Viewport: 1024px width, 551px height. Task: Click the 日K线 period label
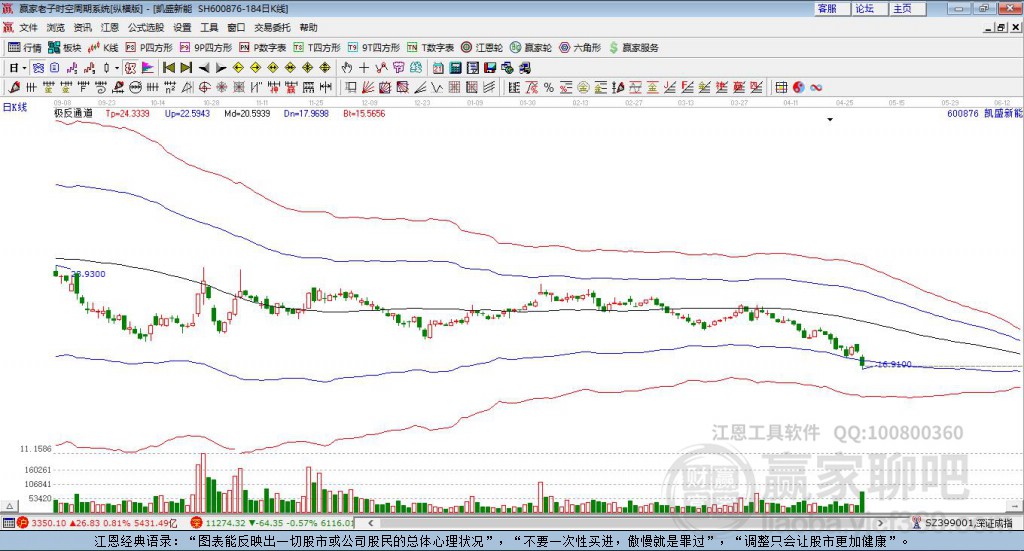pos(15,107)
